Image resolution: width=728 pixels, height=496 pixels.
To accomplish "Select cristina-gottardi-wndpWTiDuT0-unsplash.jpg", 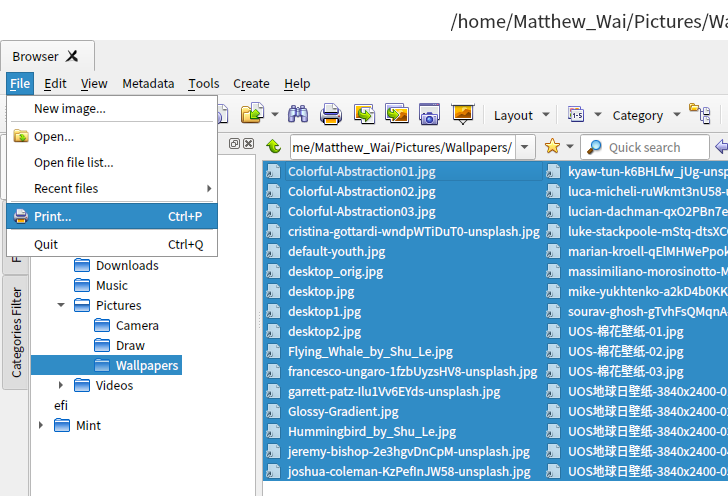I will [x=414, y=232].
